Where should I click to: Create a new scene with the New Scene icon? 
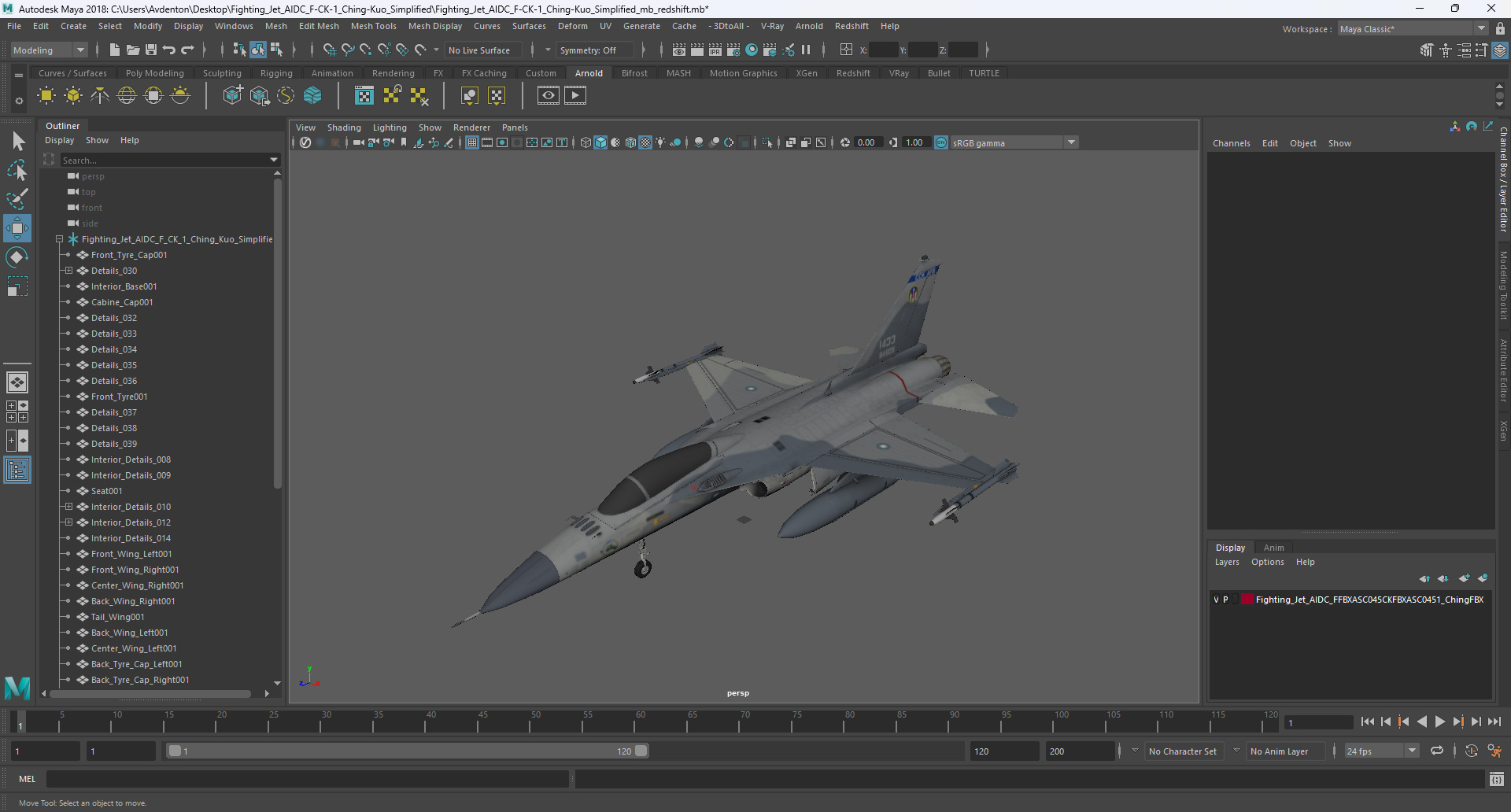tap(115, 50)
